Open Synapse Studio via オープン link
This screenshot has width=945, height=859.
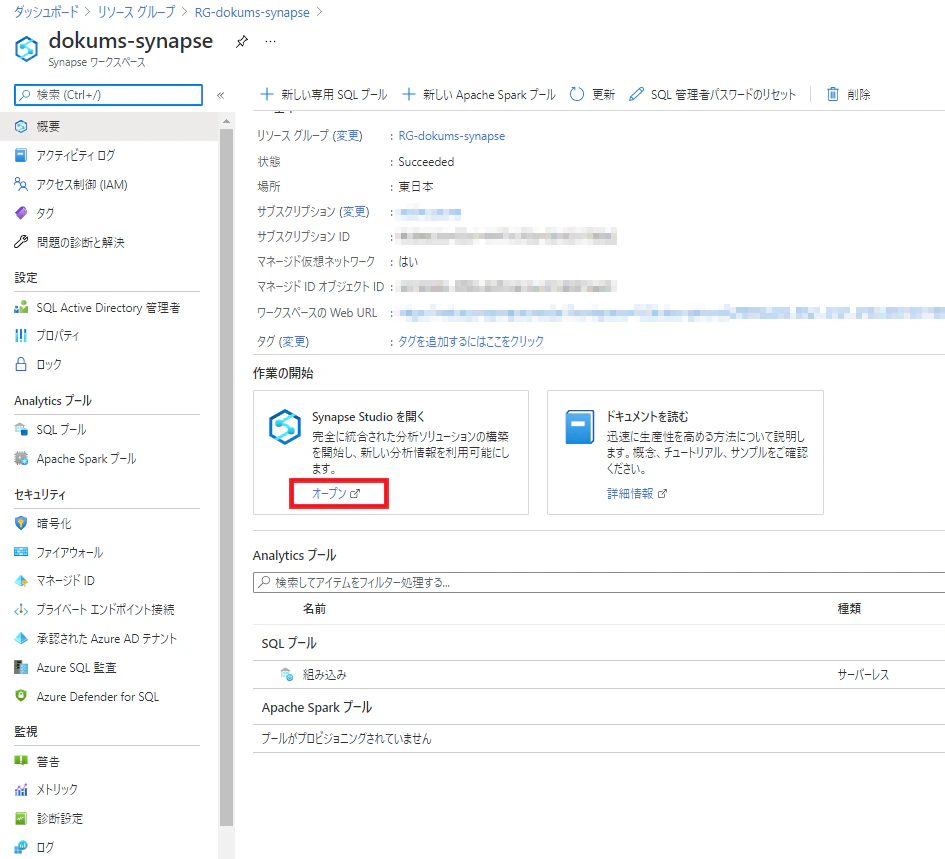point(336,493)
